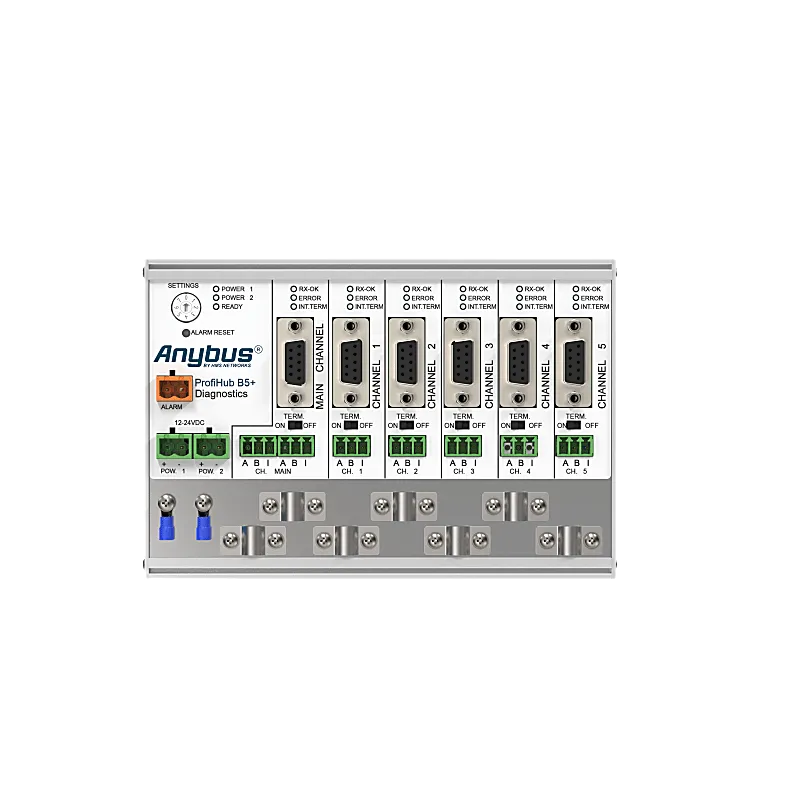Click the MAIN CHANNEL DB9 connector
Screen dimensions: 800x800
point(295,362)
